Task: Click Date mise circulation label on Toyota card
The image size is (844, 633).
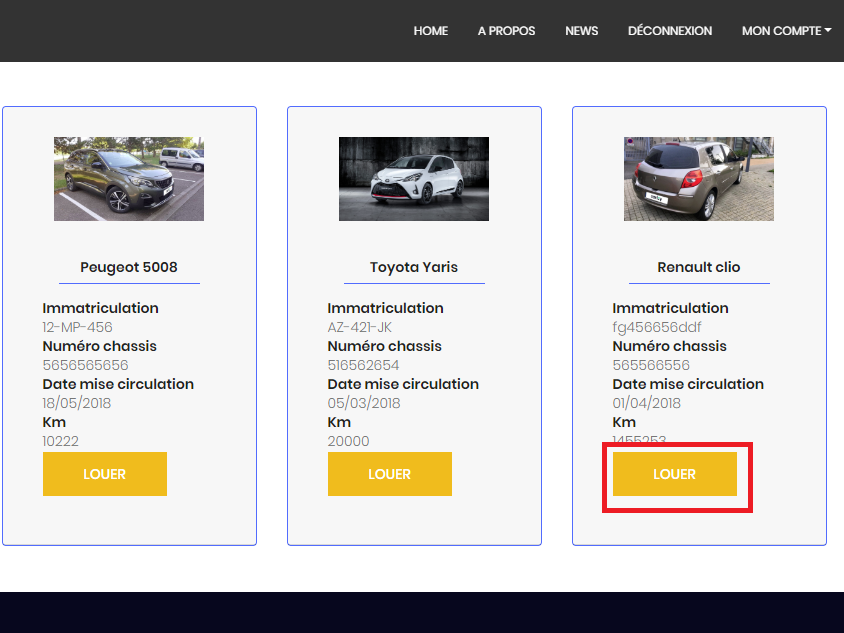Action: tap(403, 384)
